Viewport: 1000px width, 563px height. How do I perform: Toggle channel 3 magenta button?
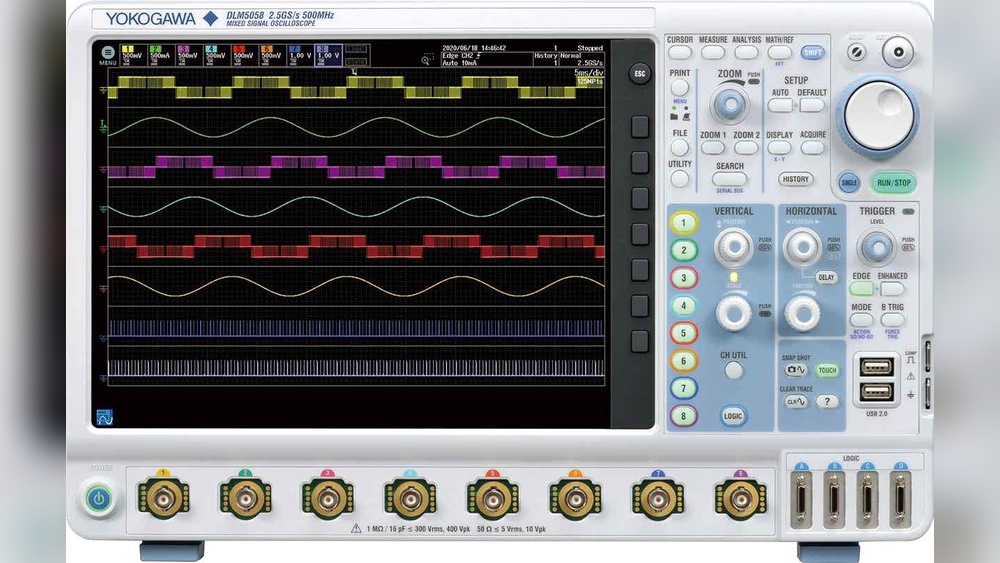(684, 278)
